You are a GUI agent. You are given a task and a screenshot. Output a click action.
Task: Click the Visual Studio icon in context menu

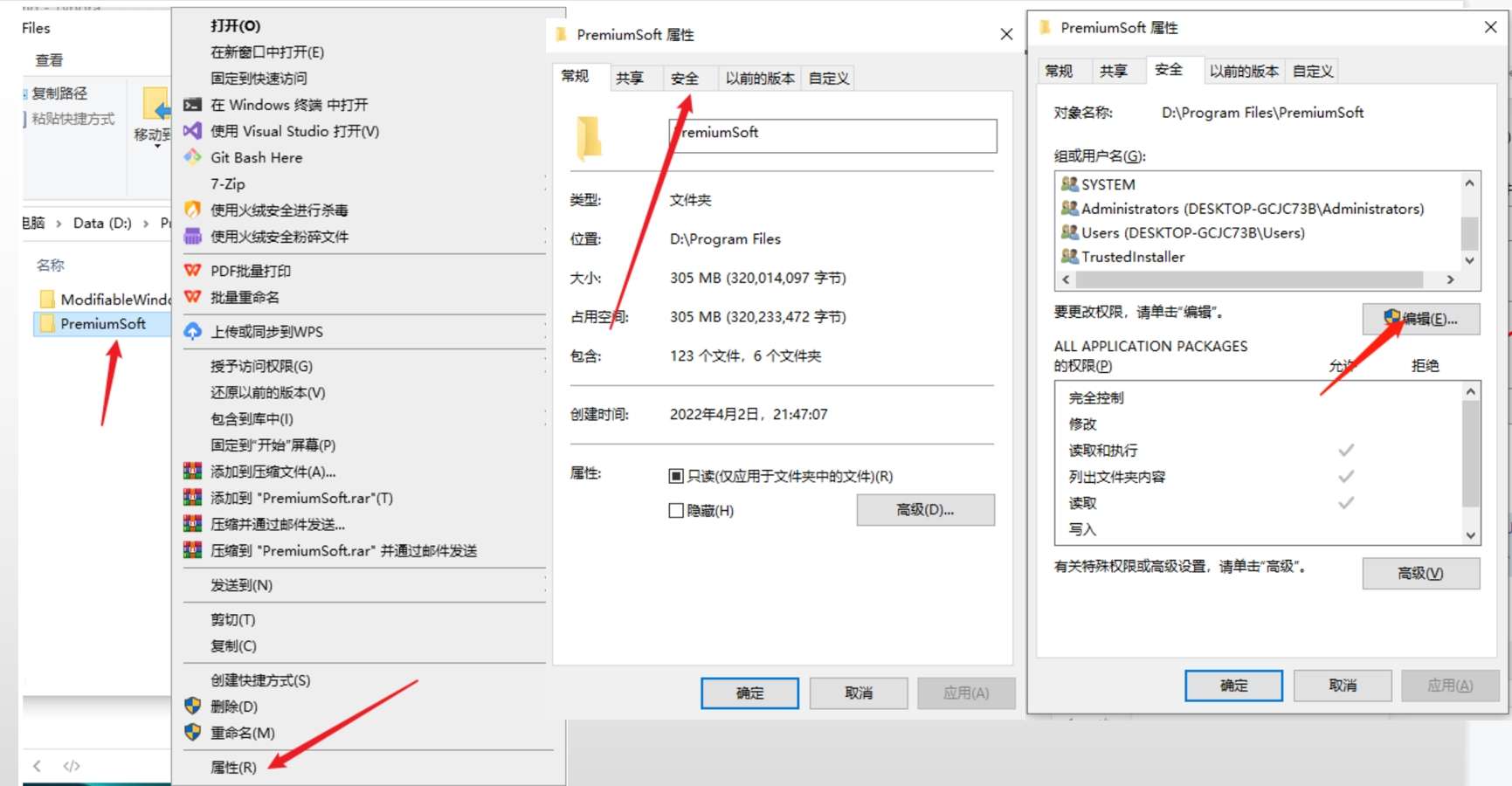(x=192, y=131)
